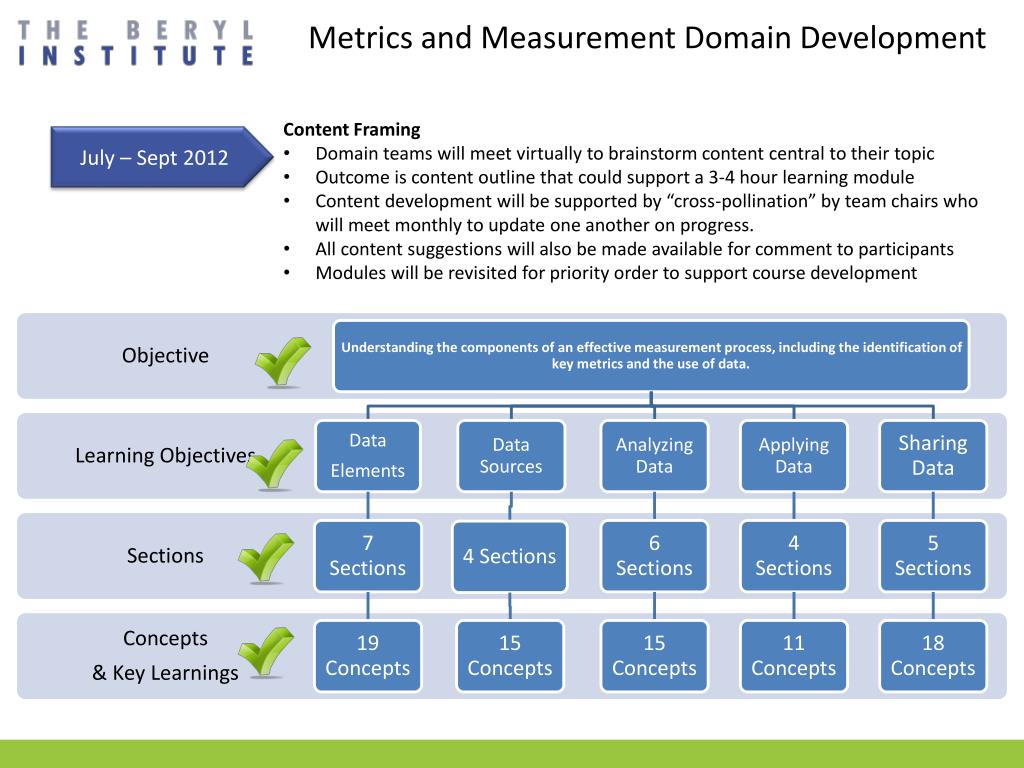Select the Data Sources box
The image size is (1024, 768).
[x=511, y=456]
